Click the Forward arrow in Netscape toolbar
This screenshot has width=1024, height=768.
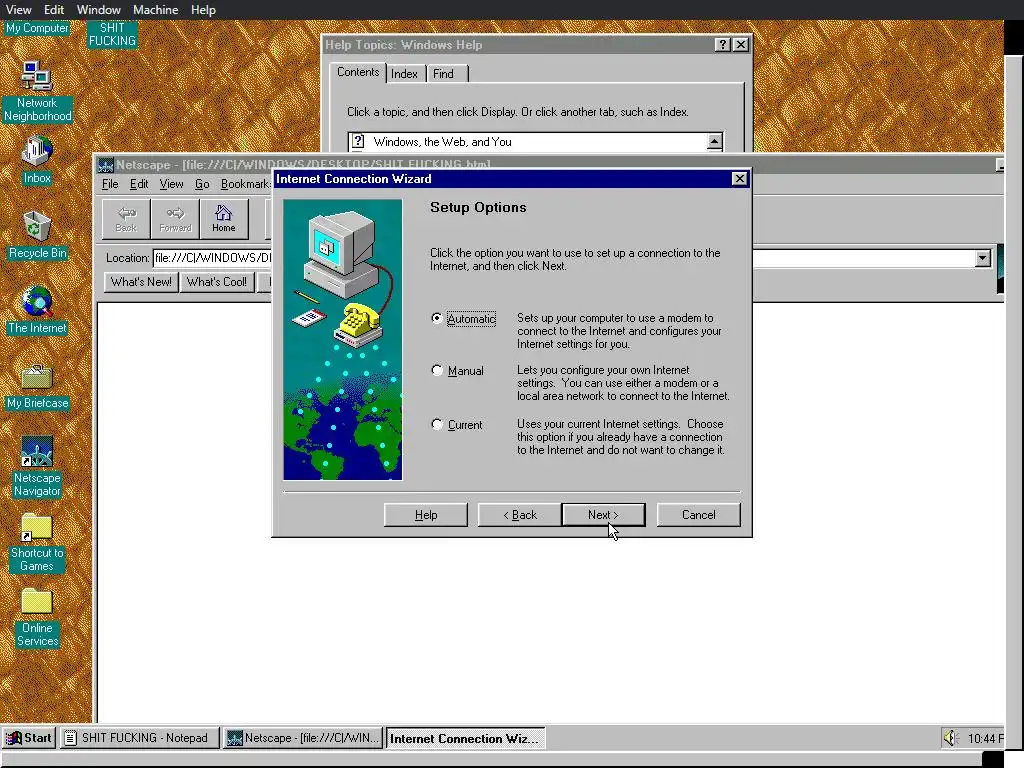[x=175, y=219]
